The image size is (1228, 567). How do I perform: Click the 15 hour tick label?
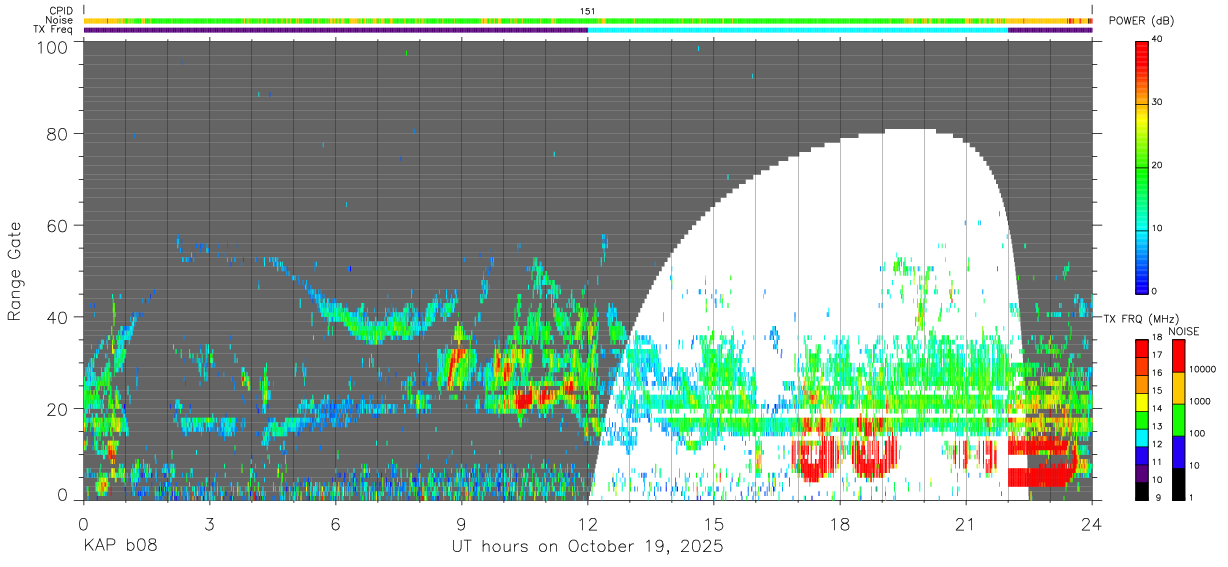coord(714,524)
